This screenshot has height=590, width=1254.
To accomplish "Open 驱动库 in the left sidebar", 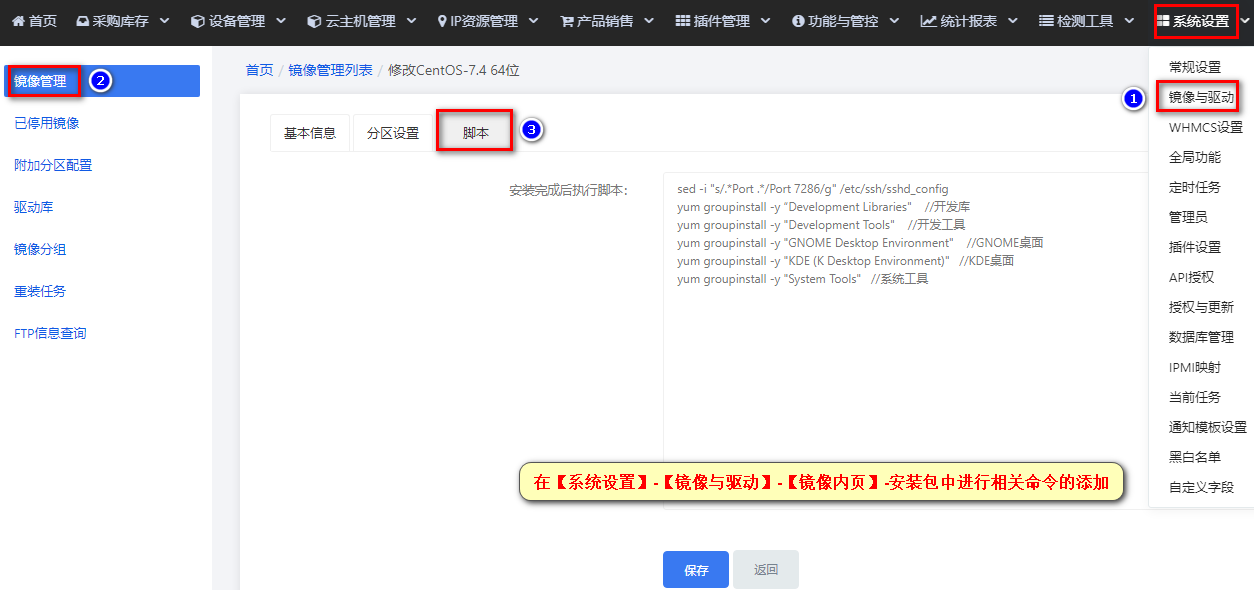I will pyautogui.click(x=34, y=208).
